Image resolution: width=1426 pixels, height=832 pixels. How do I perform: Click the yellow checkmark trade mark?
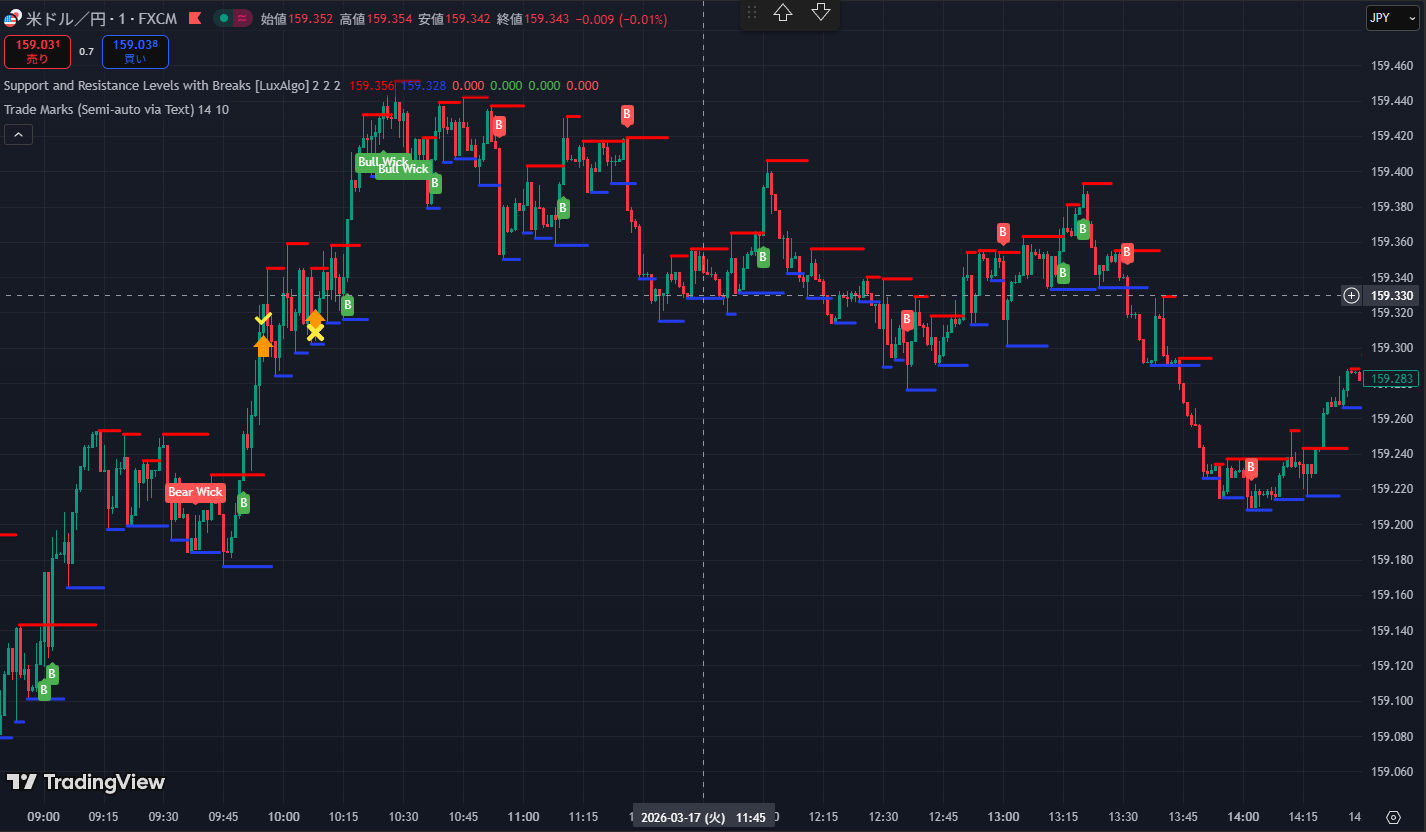click(x=263, y=319)
